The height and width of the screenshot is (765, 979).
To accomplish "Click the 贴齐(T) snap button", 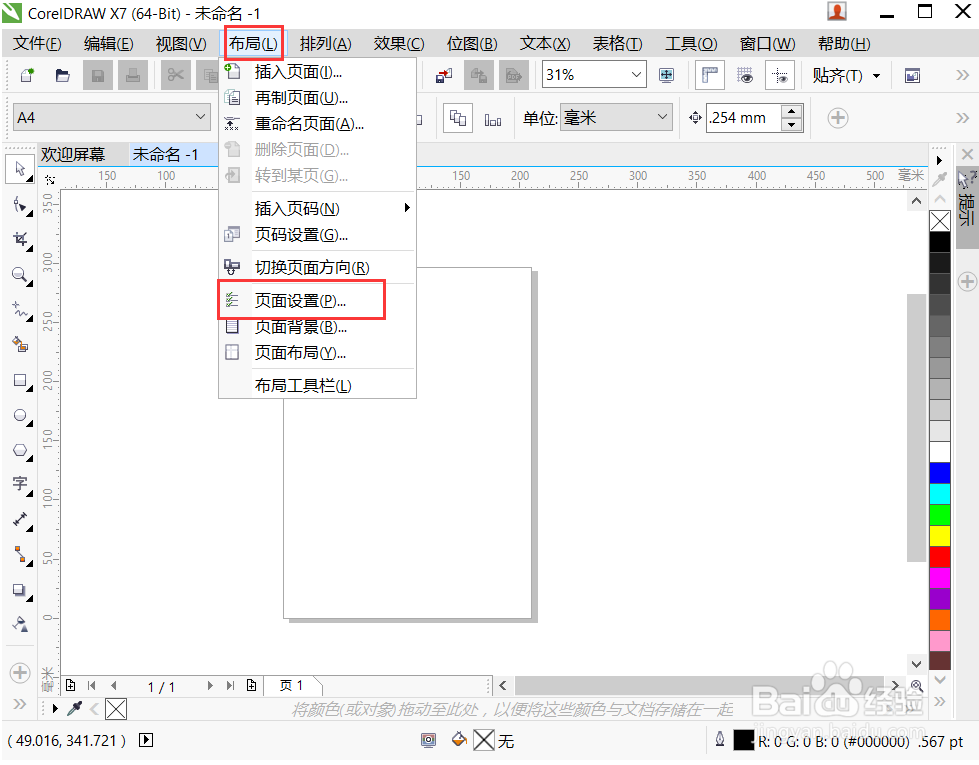I will 838,75.
